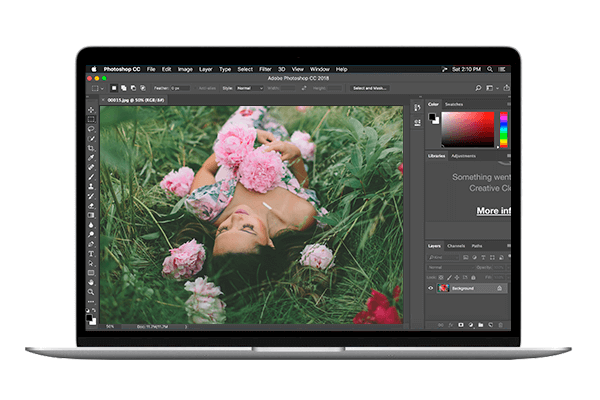The image size is (600, 400).
Task: Open the layer Kind filter dropdown
Action: (443, 257)
